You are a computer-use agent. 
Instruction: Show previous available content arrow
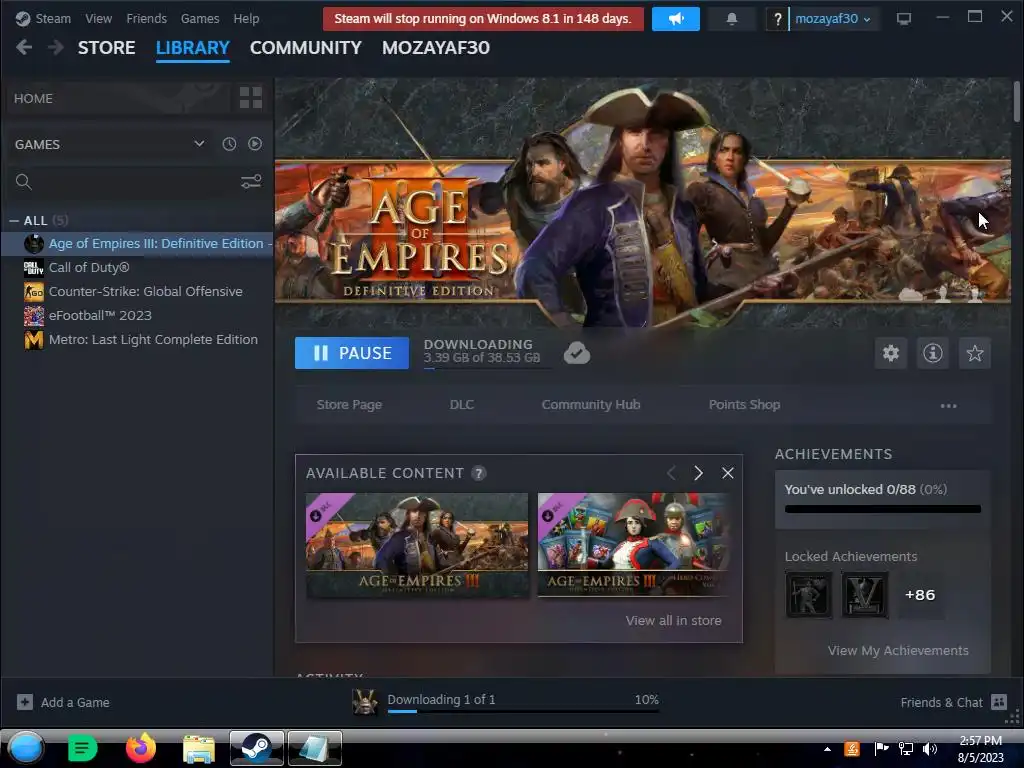click(671, 473)
